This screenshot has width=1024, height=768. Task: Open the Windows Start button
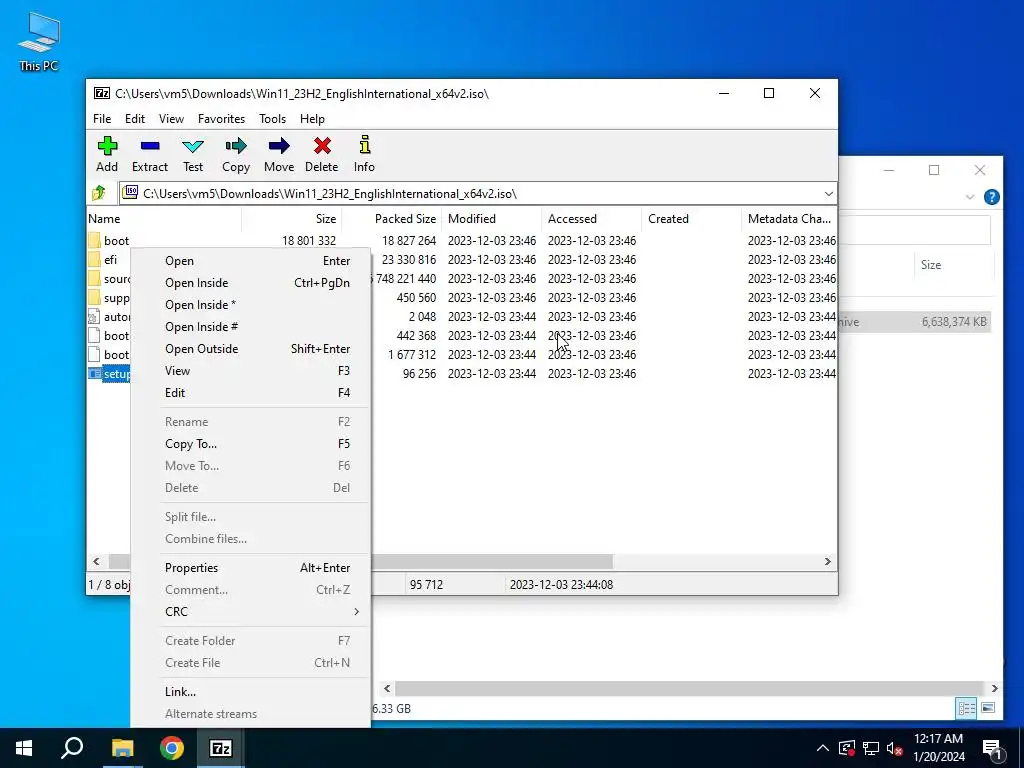24,748
